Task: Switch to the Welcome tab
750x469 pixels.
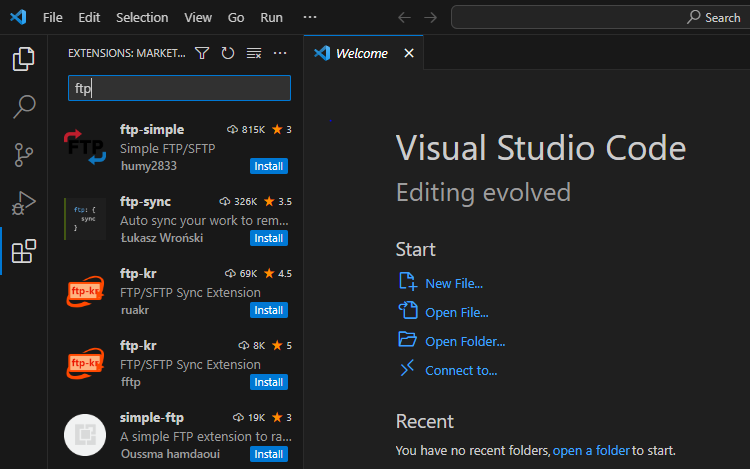Action: click(360, 54)
